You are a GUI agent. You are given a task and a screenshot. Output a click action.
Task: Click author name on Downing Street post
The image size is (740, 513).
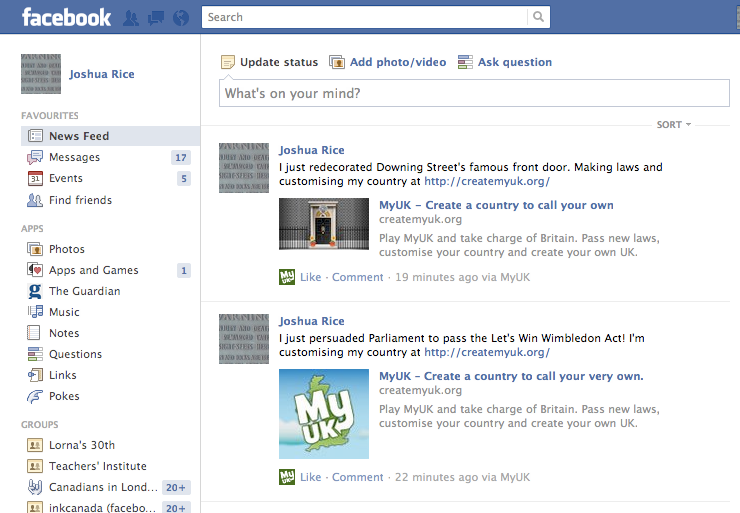[x=311, y=150]
